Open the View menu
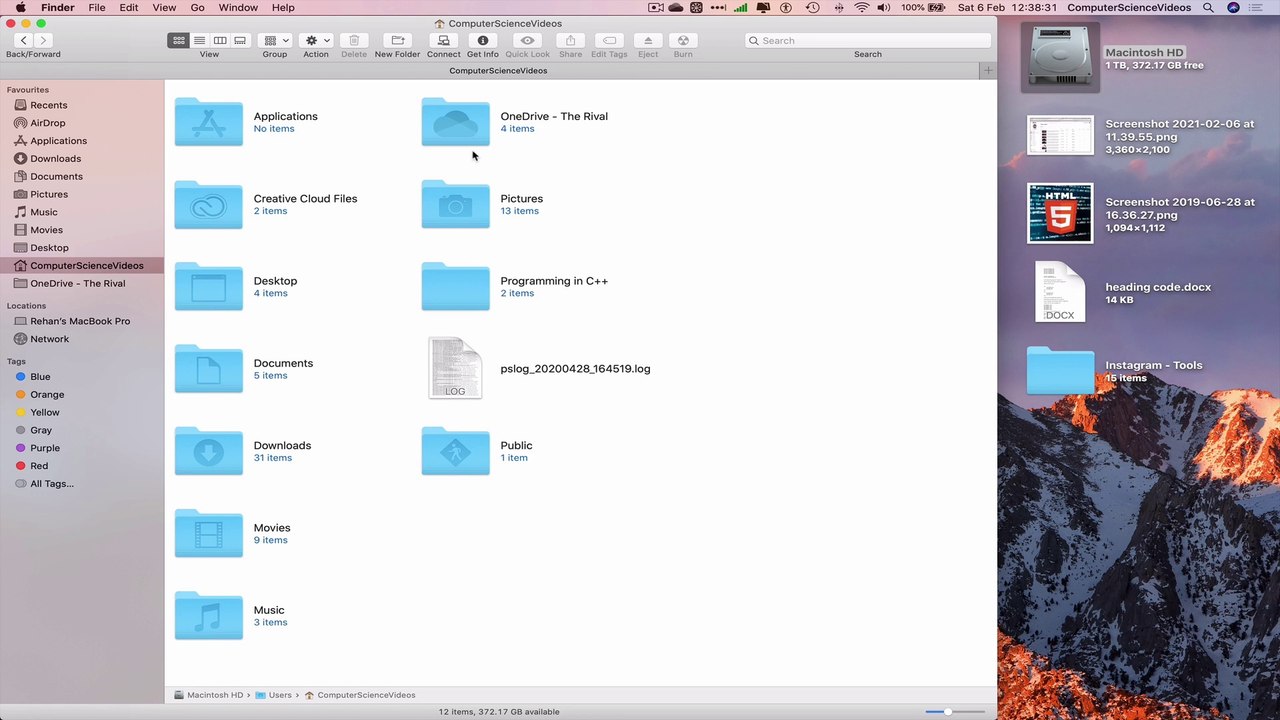 pos(164,7)
